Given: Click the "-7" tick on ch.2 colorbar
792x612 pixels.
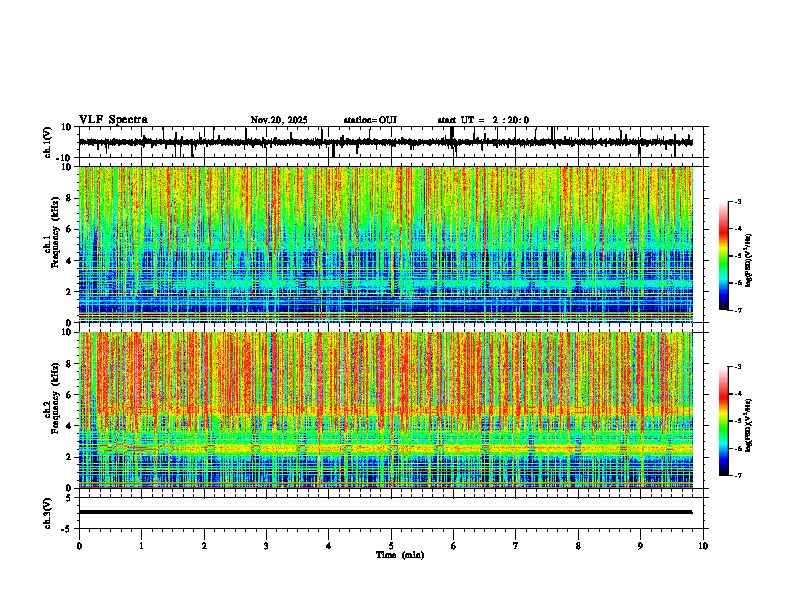Looking at the screenshot, I should (737, 475).
